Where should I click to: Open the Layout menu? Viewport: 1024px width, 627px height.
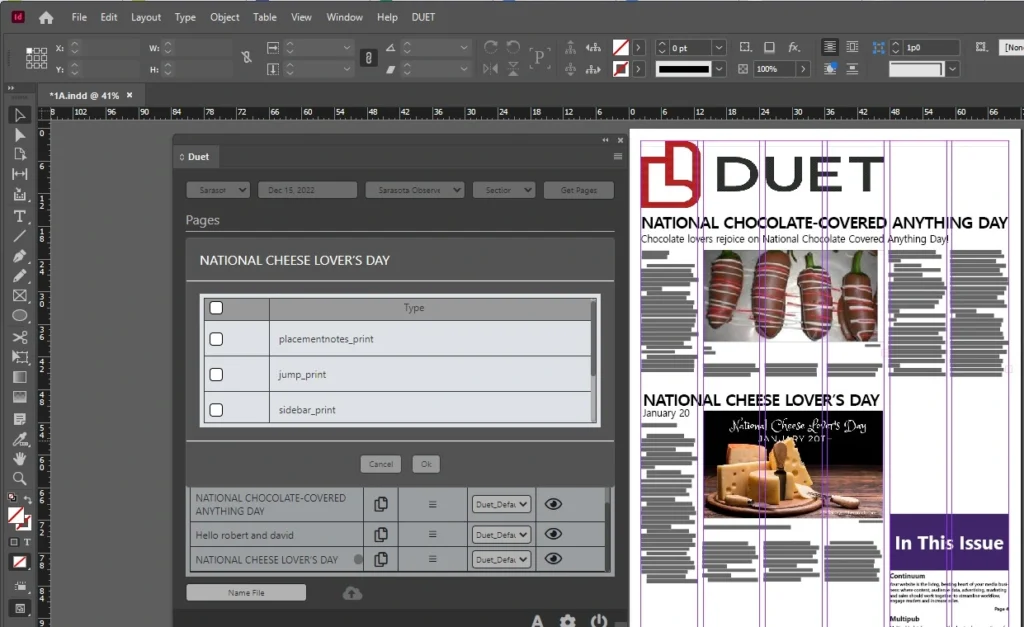coord(146,17)
